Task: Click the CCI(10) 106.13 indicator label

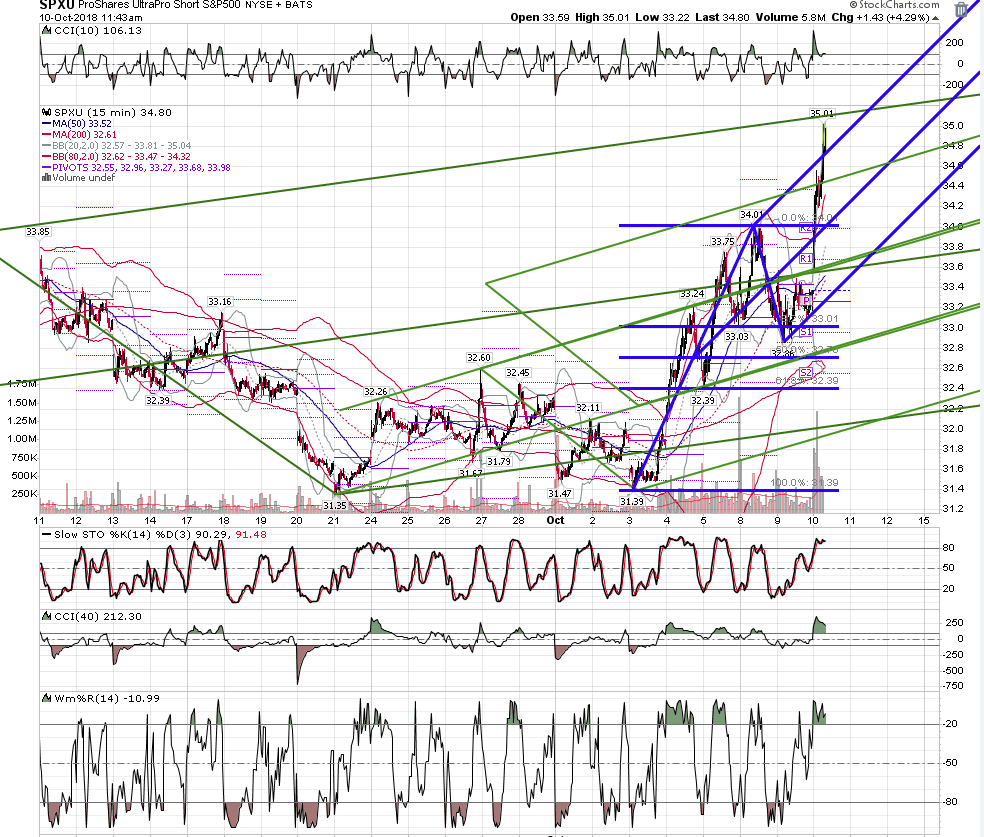Action: coord(98,30)
